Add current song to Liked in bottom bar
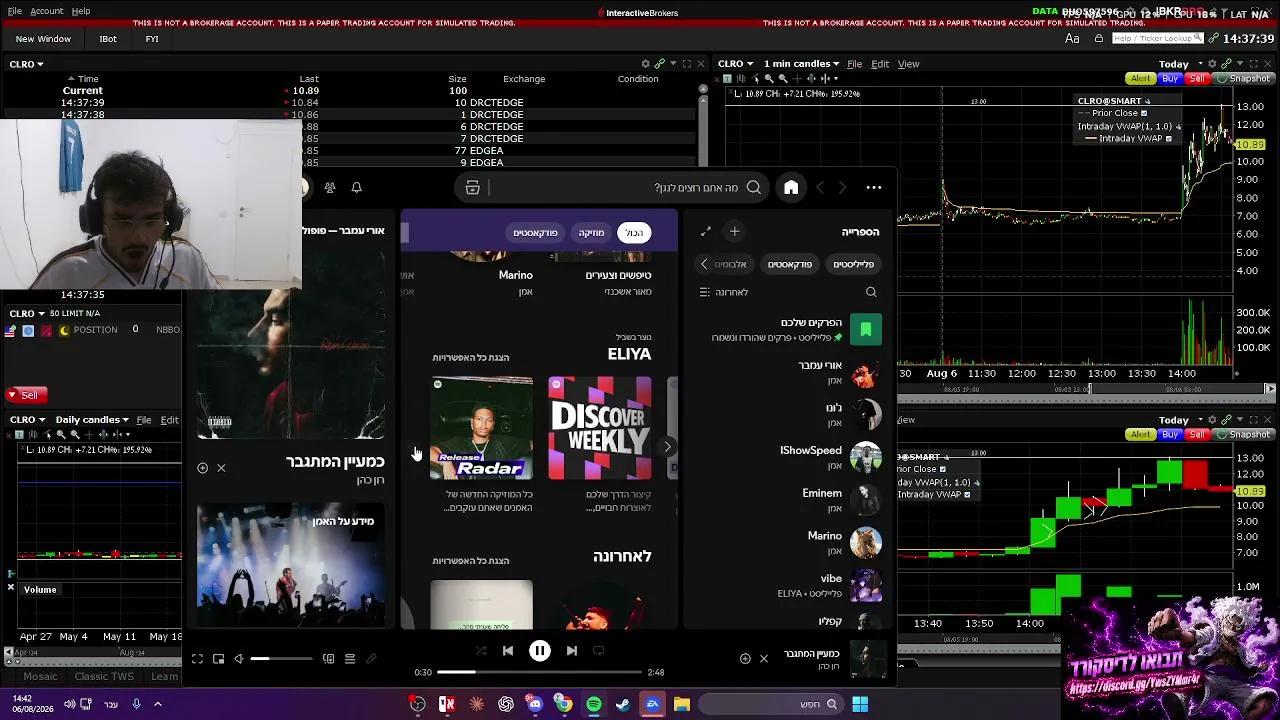Viewport: 1280px width, 720px height. (745, 658)
